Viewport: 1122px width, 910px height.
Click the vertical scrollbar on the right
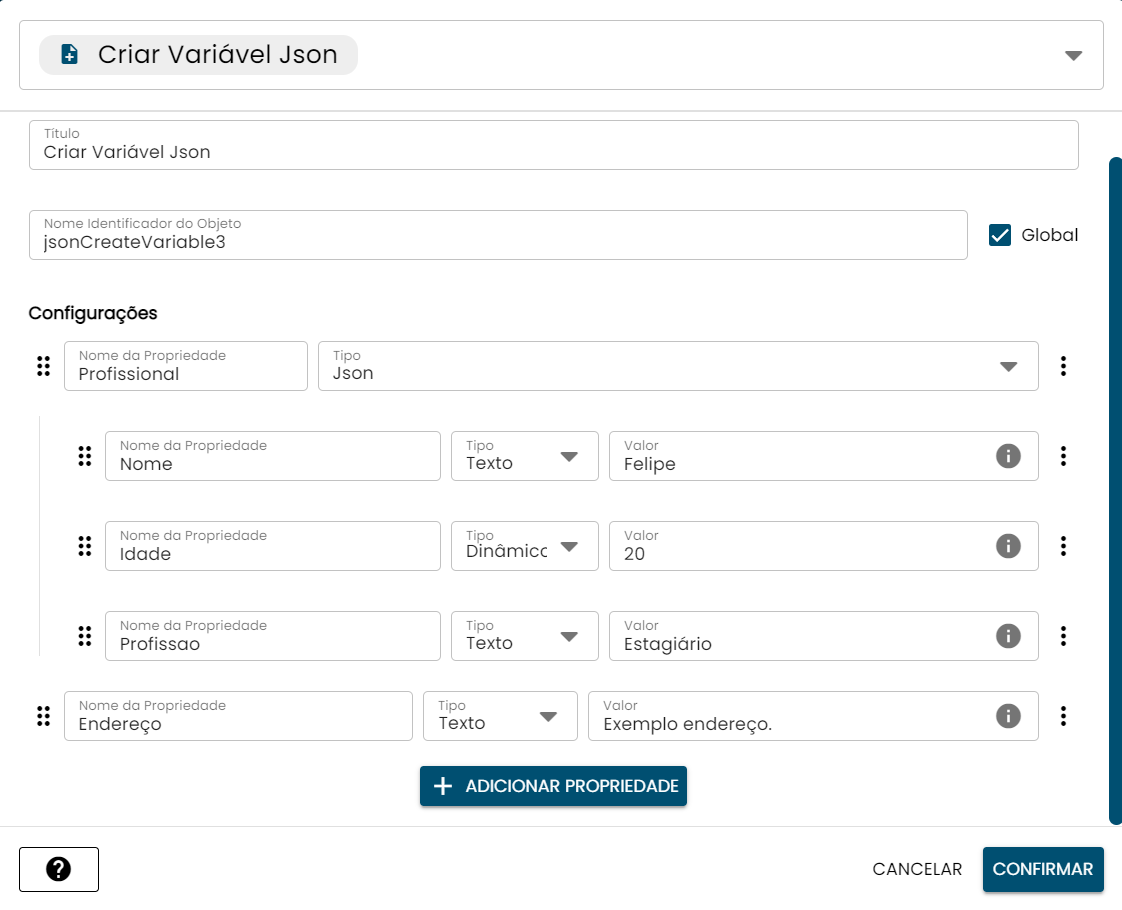point(1115,490)
